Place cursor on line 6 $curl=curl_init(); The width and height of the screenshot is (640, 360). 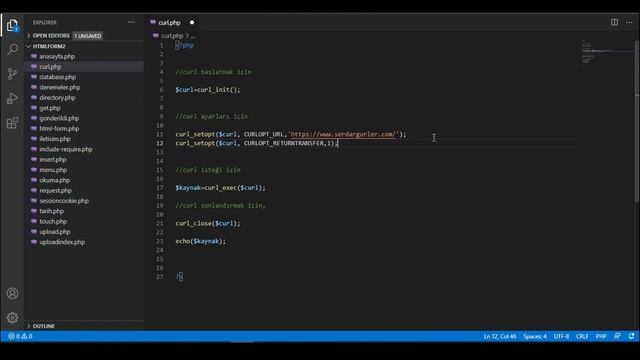coord(208,90)
